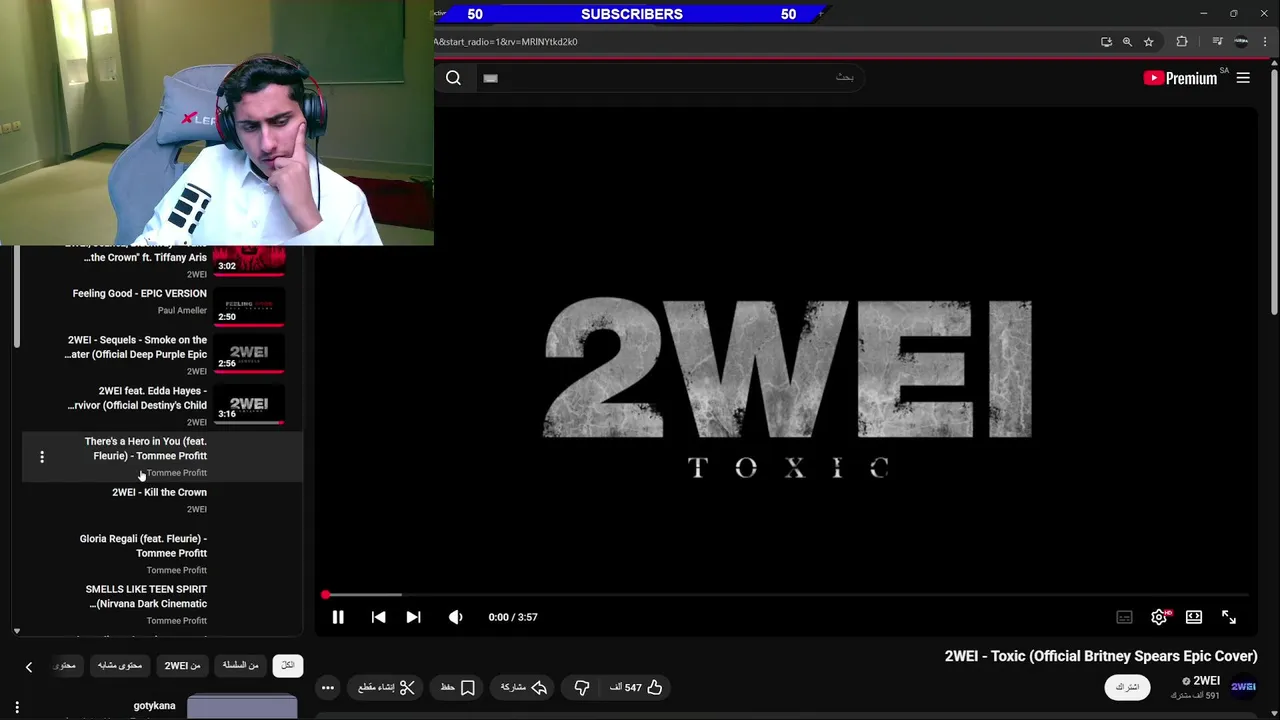This screenshot has width=1280, height=720.
Task: Create a clip with scissors button
Action: pyautogui.click(x=386, y=687)
